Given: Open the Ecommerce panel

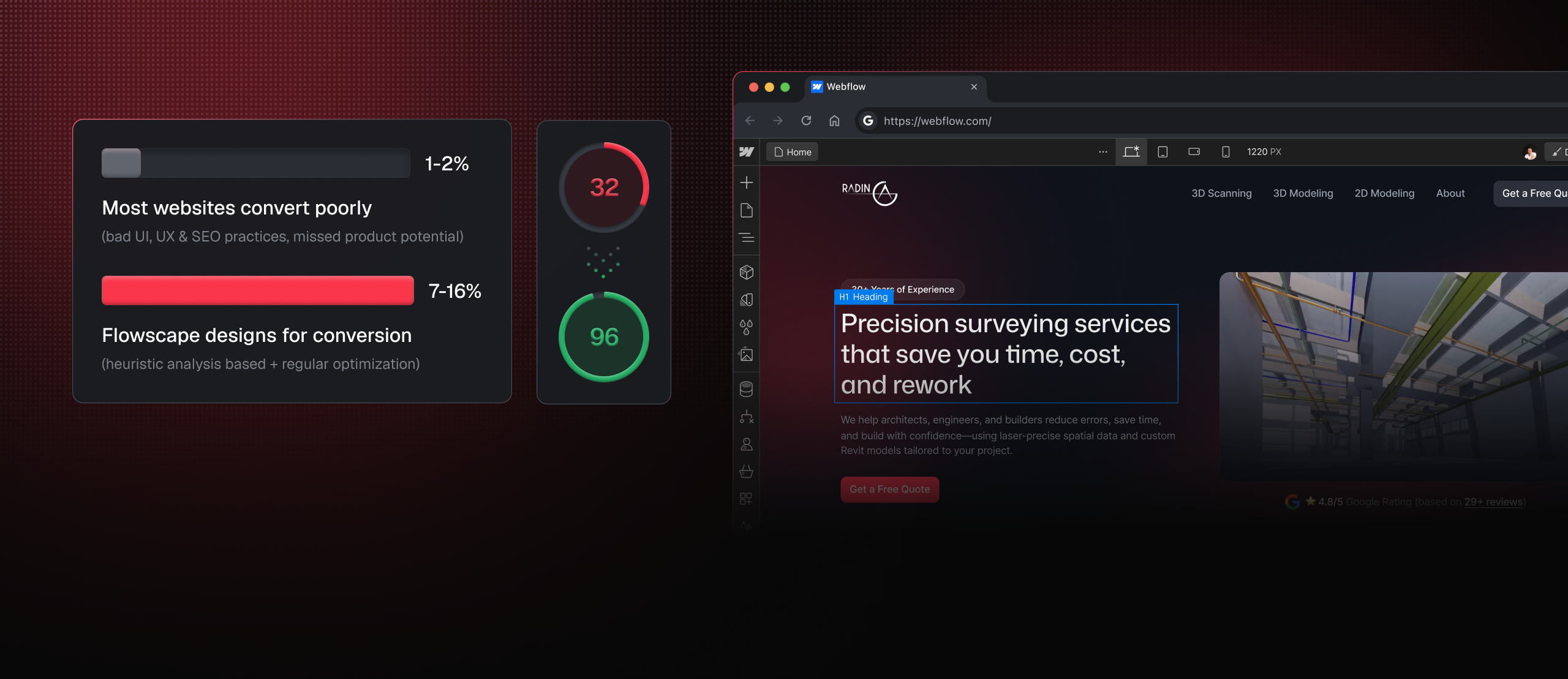Looking at the screenshot, I should coord(747,470).
